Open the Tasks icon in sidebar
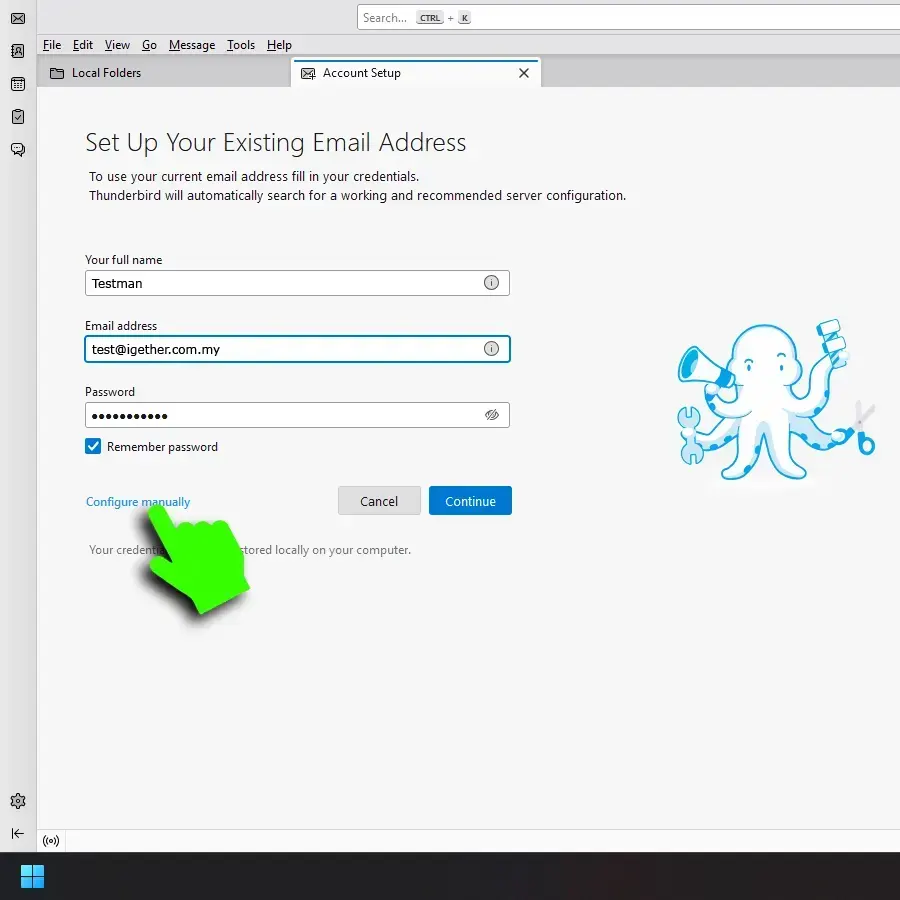The width and height of the screenshot is (900, 900). (x=18, y=117)
